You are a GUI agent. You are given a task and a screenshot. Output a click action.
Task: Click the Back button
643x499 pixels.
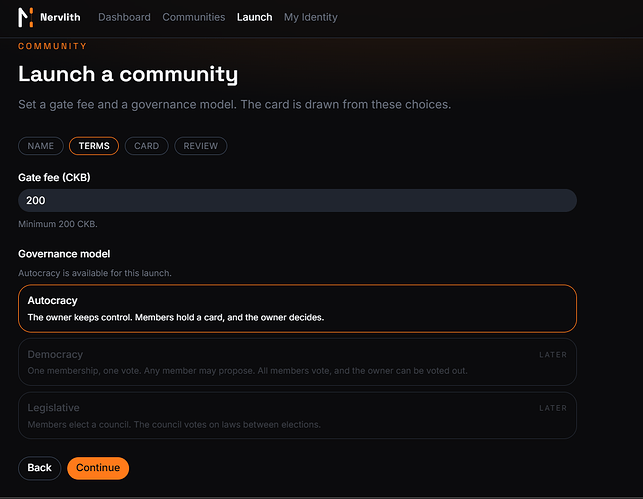click(39, 468)
